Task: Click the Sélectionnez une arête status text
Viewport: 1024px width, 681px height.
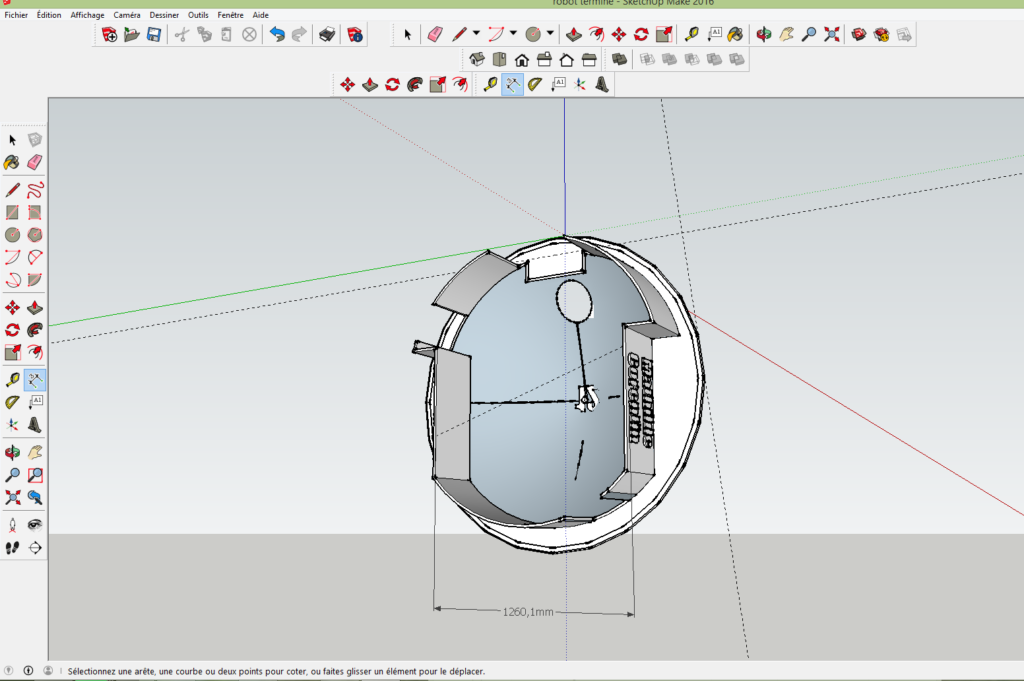Action: (276, 671)
